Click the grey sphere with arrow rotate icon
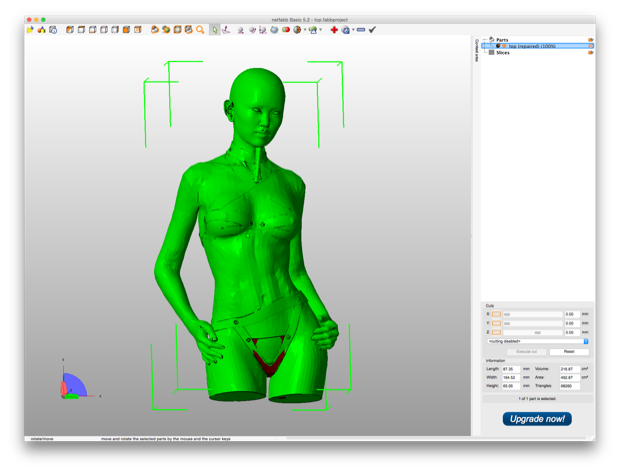 click(x=252, y=30)
